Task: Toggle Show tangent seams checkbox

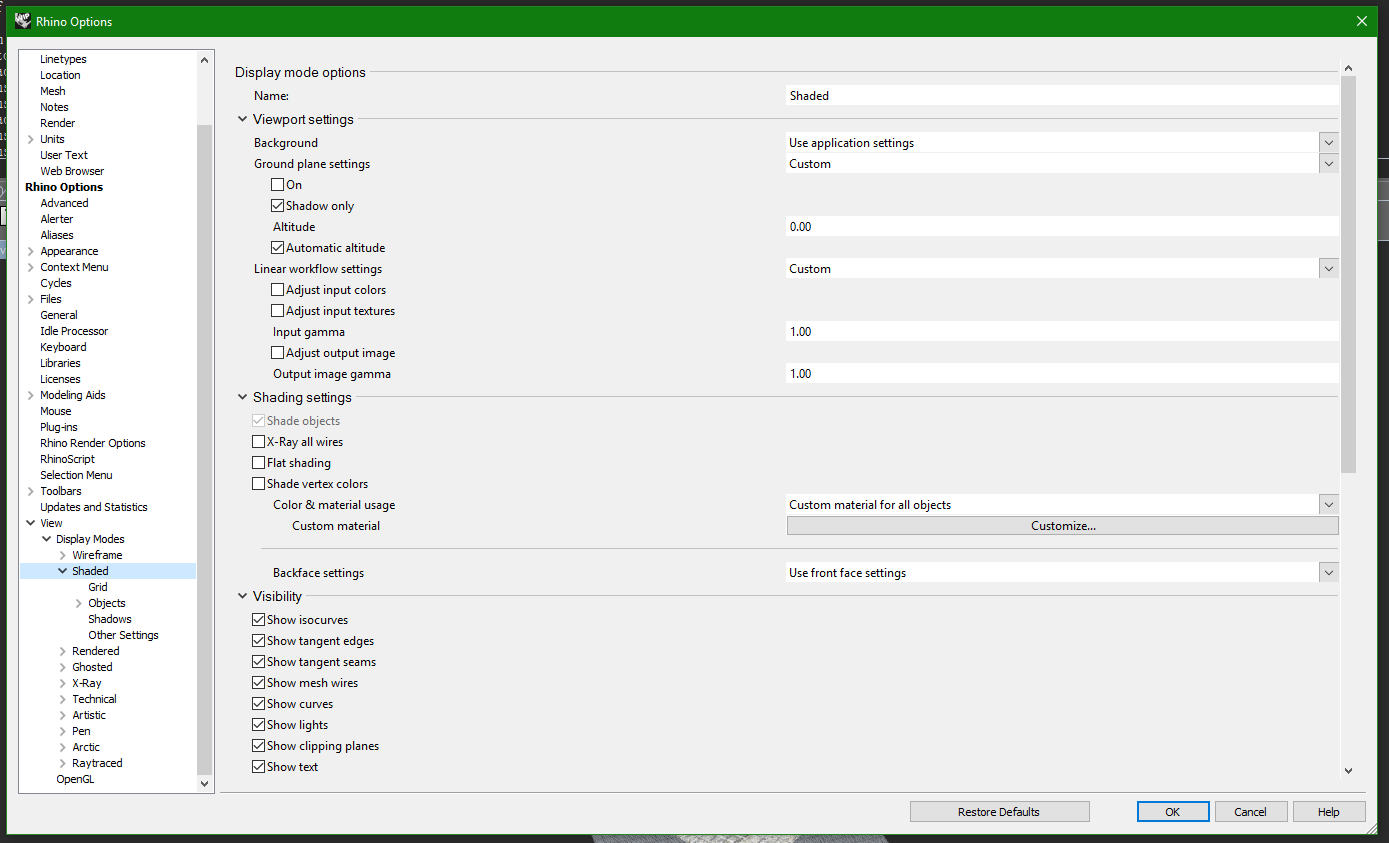Action: pyautogui.click(x=258, y=662)
